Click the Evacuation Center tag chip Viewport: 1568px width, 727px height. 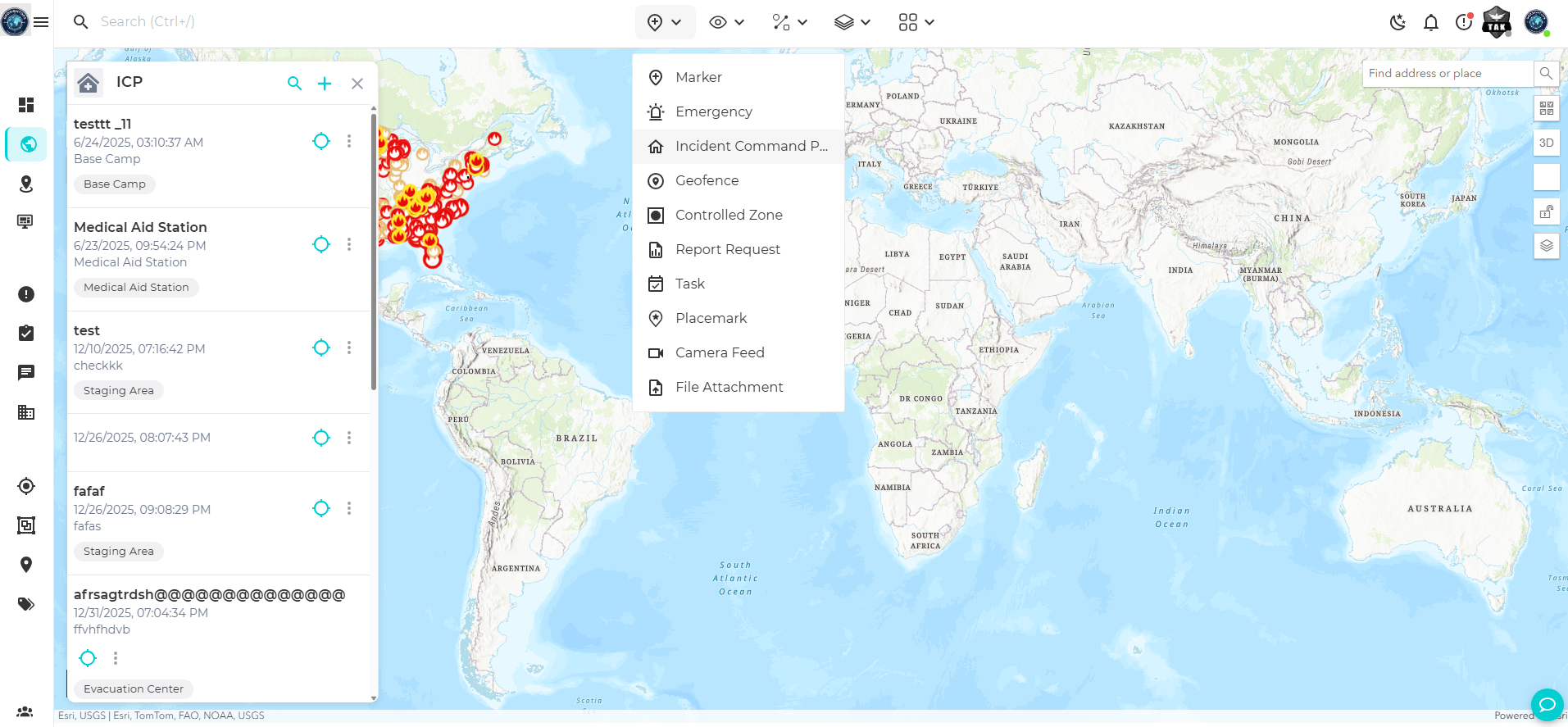tap(134, 689)
